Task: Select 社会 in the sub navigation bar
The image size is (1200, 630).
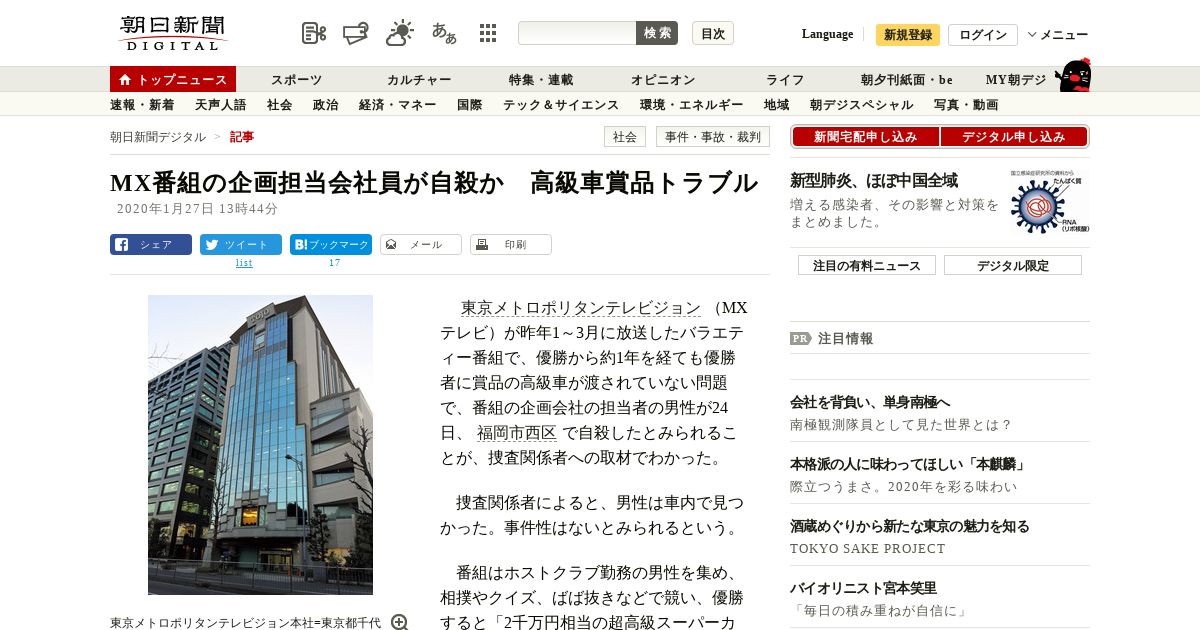Action: coord(279,104)
